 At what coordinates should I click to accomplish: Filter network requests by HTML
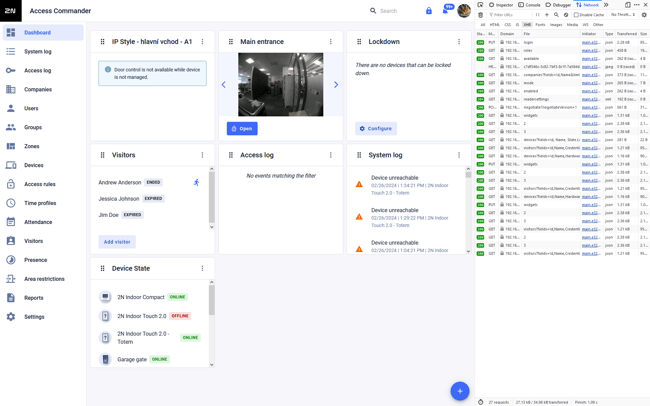(x=495, y=24)
